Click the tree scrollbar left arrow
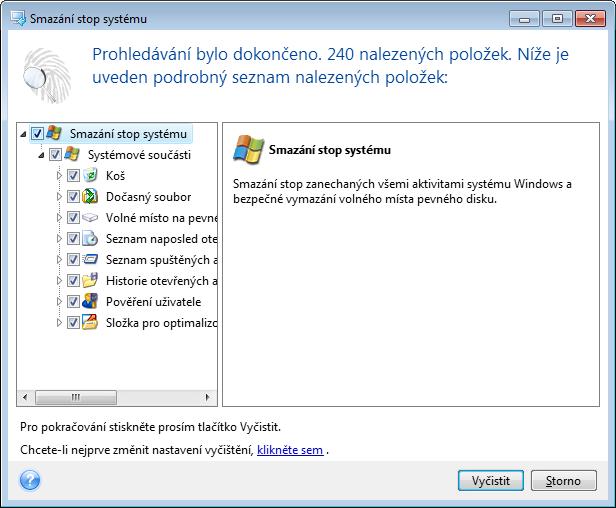Viewport: 616px width, 508px height. [25, 397]
